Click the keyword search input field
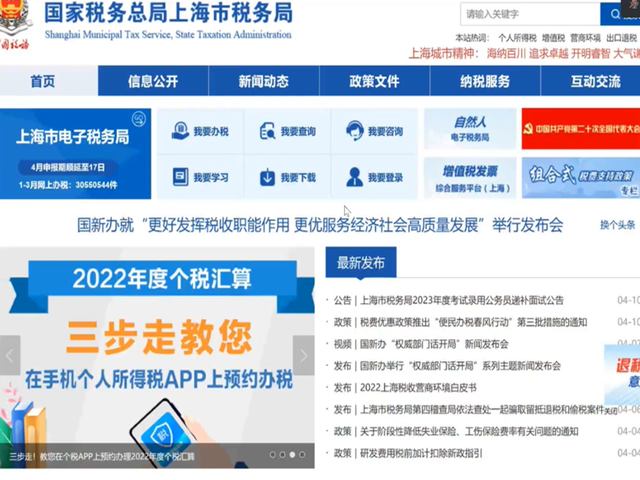This screenshot has height=480, width=640. (x=530, y=14)
